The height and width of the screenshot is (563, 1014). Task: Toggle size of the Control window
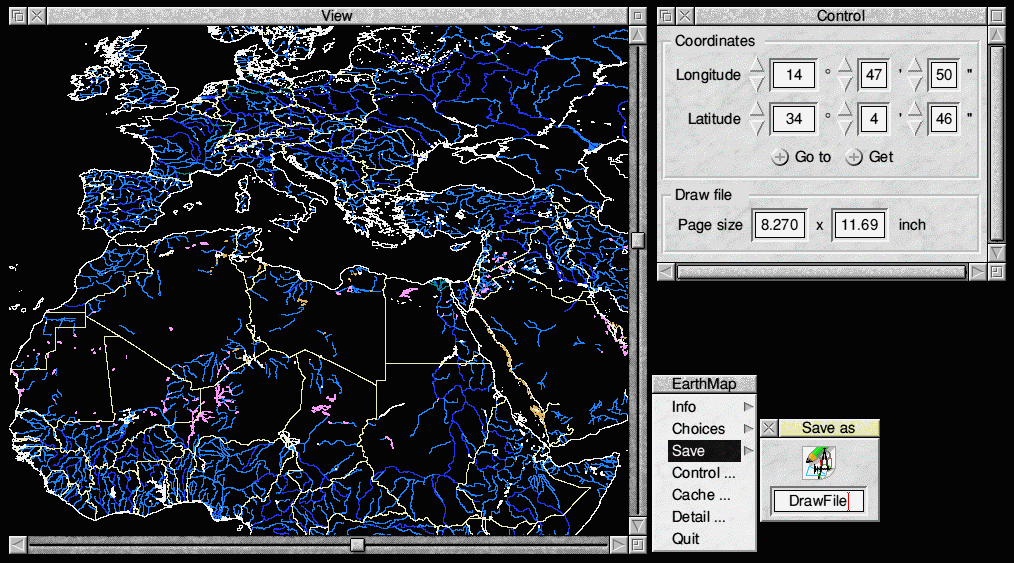coord(996,16)
